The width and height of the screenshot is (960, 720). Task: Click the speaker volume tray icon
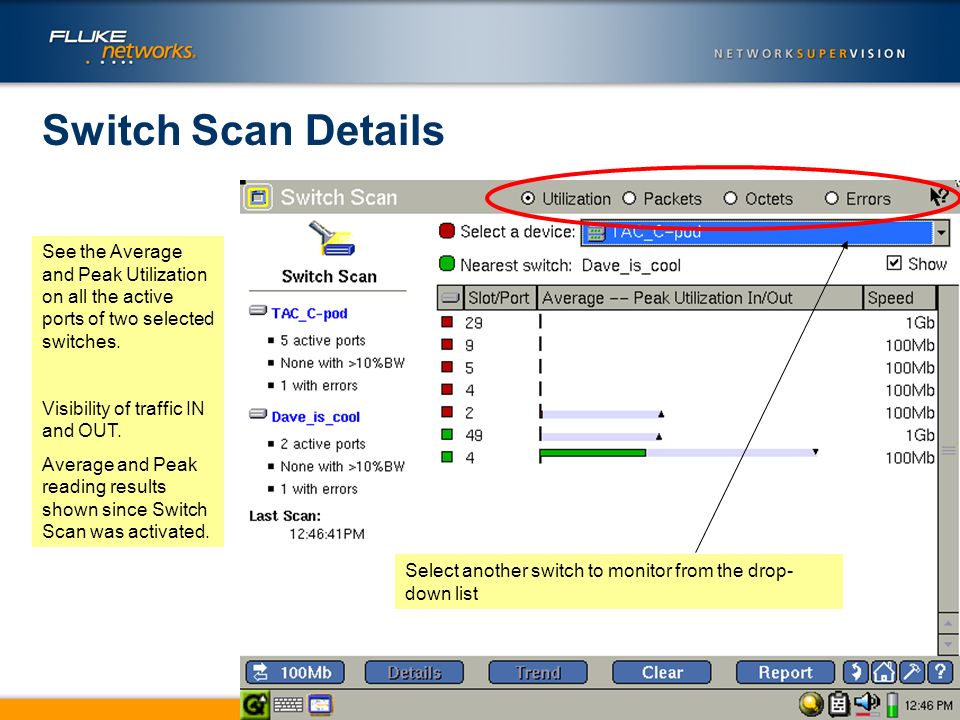pyautogui.click(x=866, y=704)
